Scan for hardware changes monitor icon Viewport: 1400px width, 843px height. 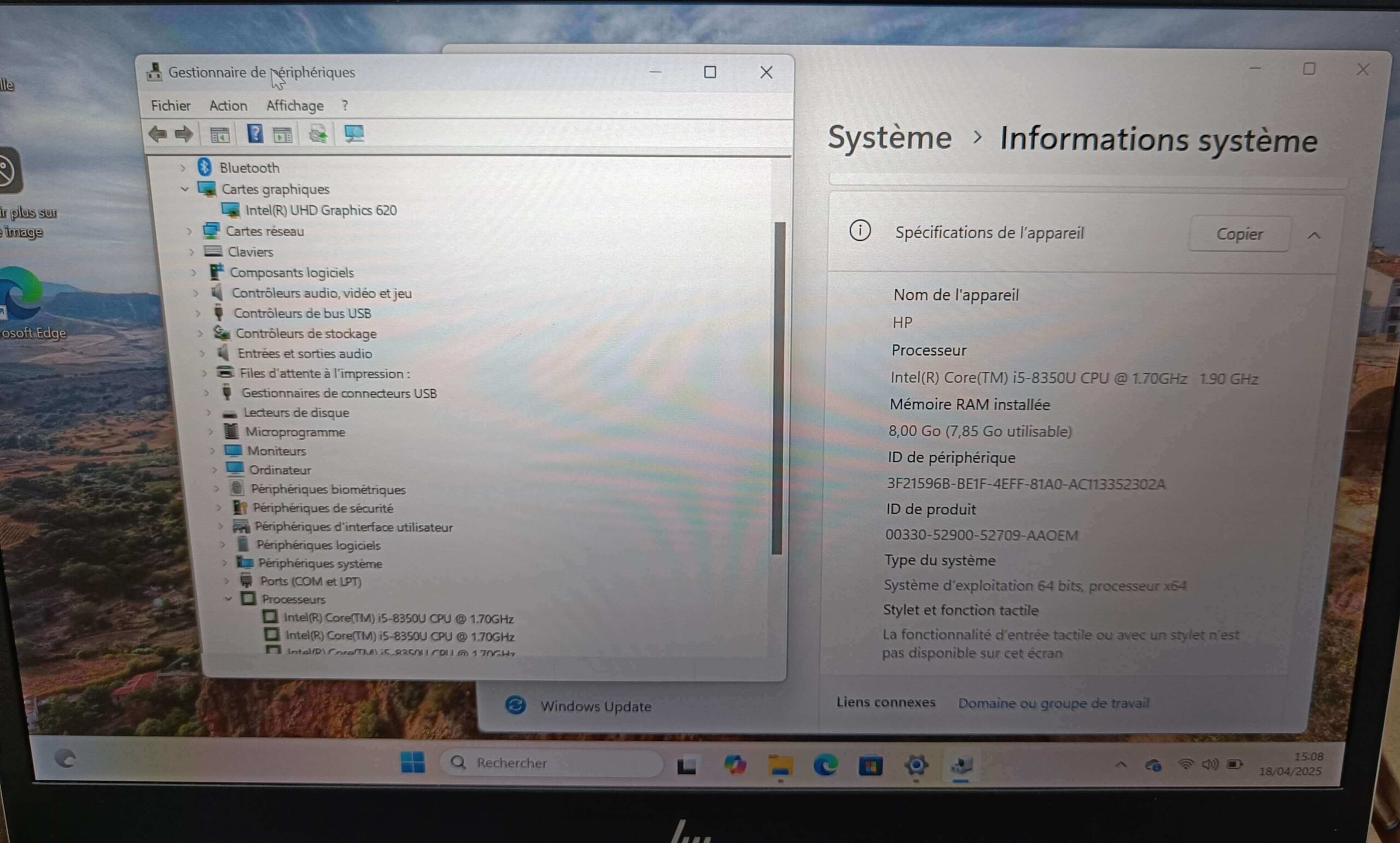click(354, 133)
